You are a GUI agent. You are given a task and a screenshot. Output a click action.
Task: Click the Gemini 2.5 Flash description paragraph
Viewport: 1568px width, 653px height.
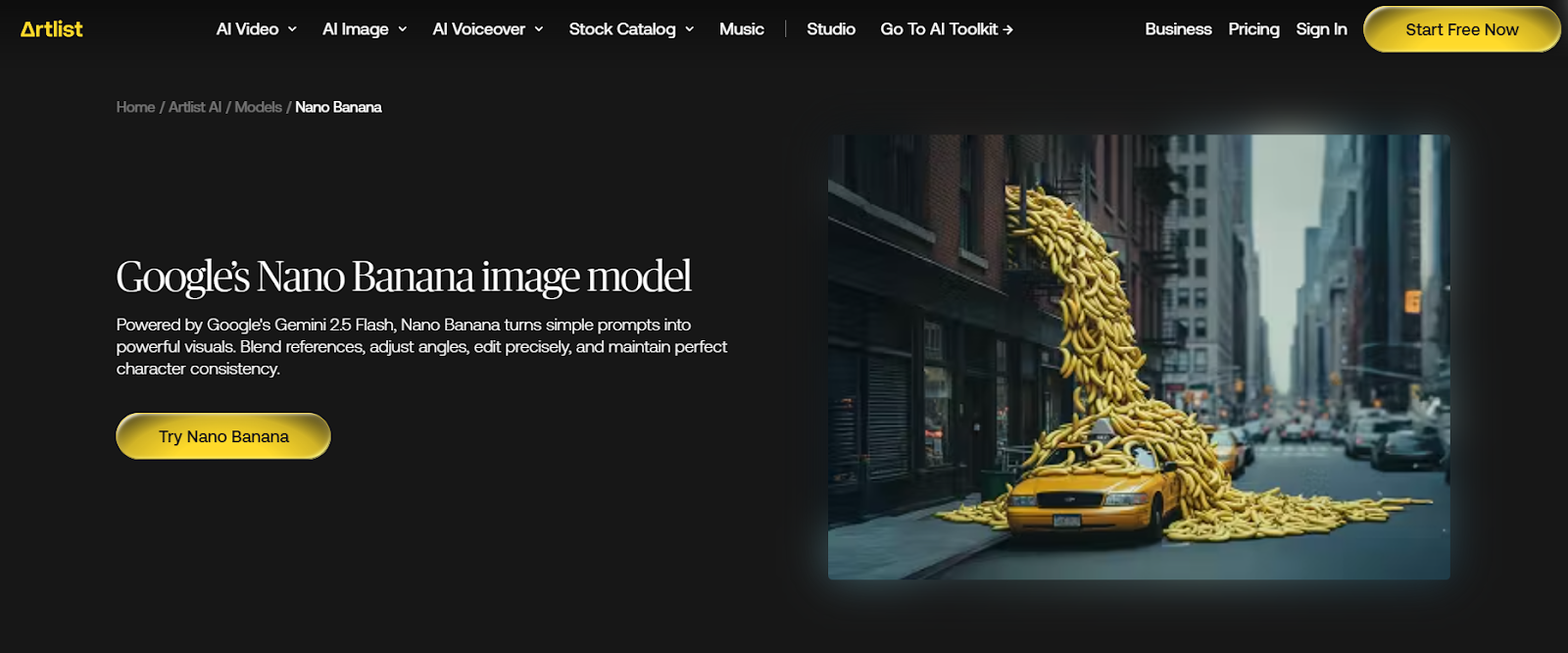tap(421, 346)
